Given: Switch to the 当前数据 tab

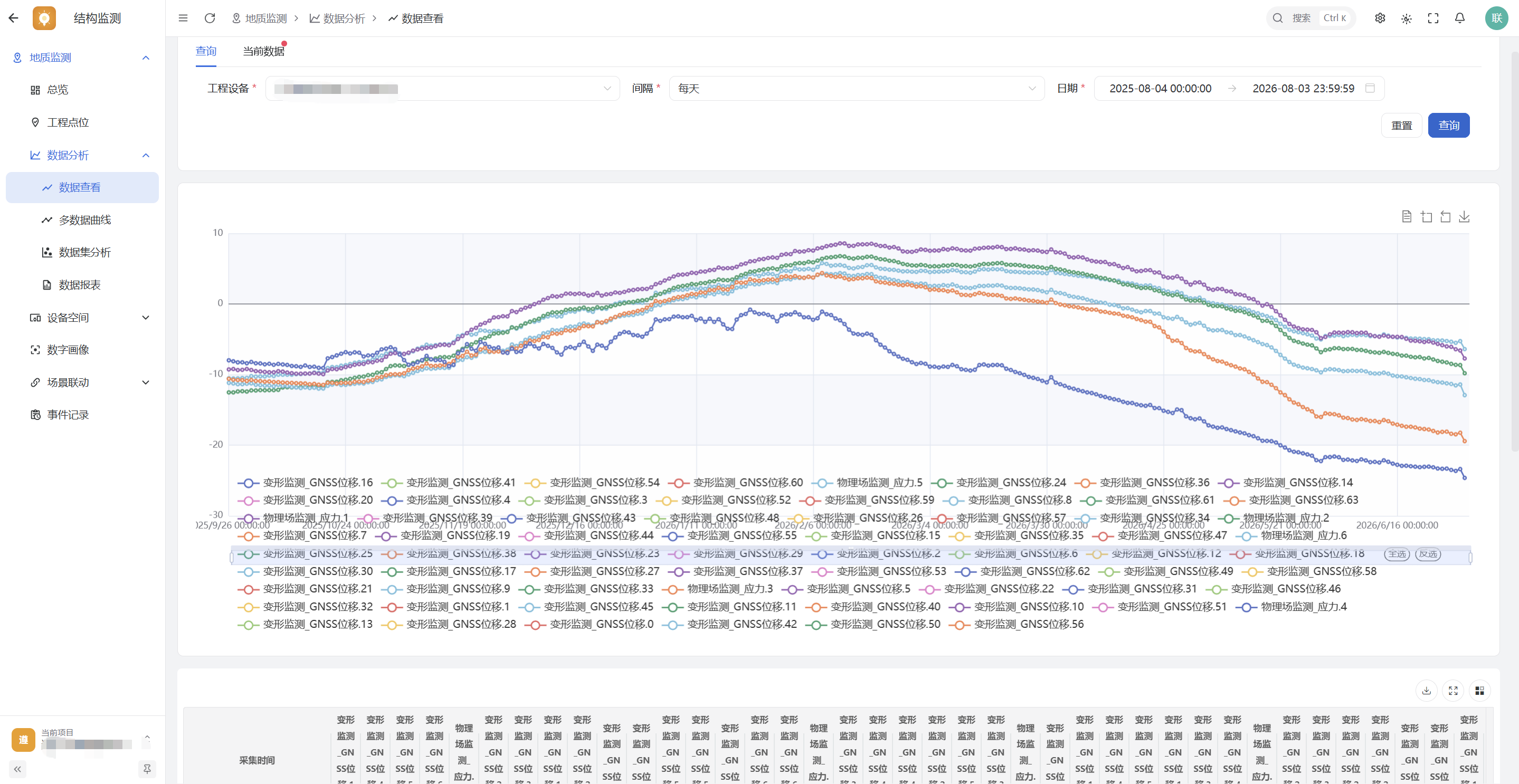Looking at the screenshot, I should (263, 51).
